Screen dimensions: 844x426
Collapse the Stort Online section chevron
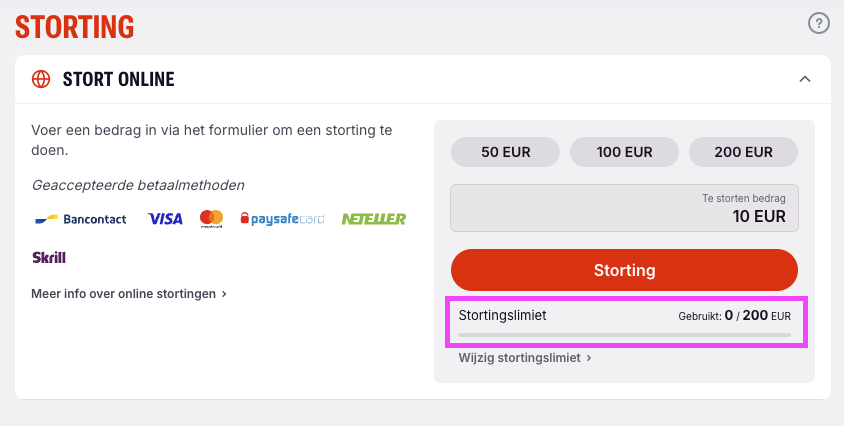[x=805, y=79]
